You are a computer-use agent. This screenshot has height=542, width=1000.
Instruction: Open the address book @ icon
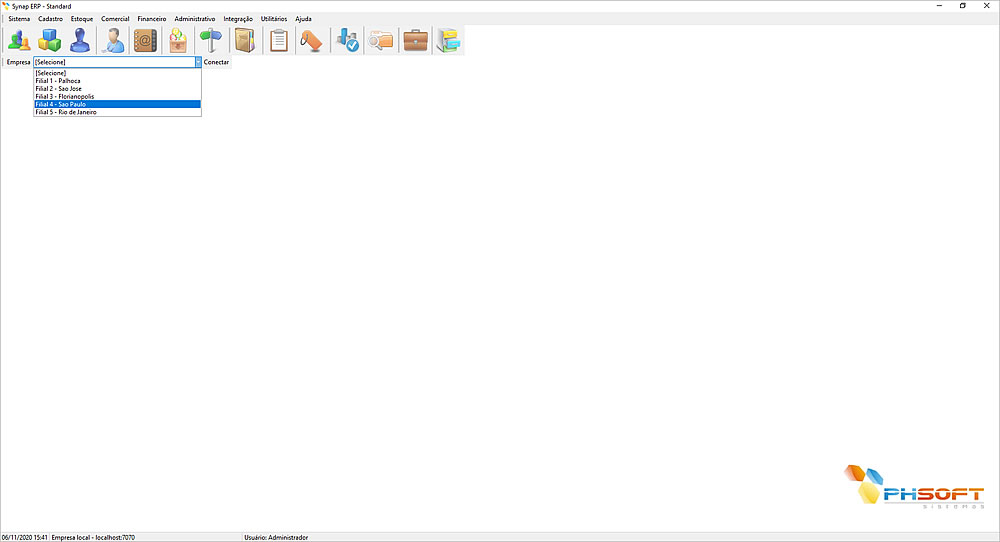[146, 40]
